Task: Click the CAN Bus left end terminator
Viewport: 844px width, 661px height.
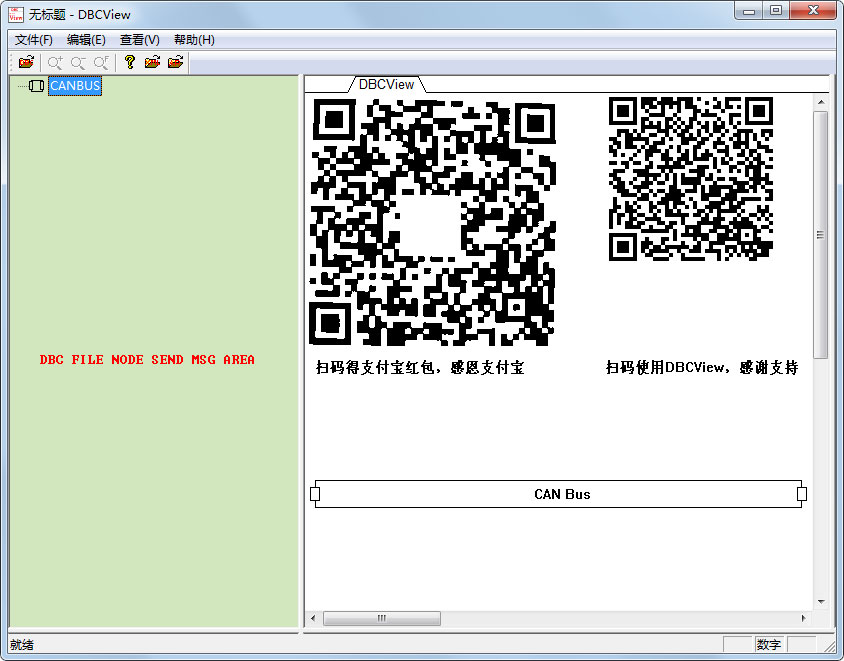Action: [315, 494]
